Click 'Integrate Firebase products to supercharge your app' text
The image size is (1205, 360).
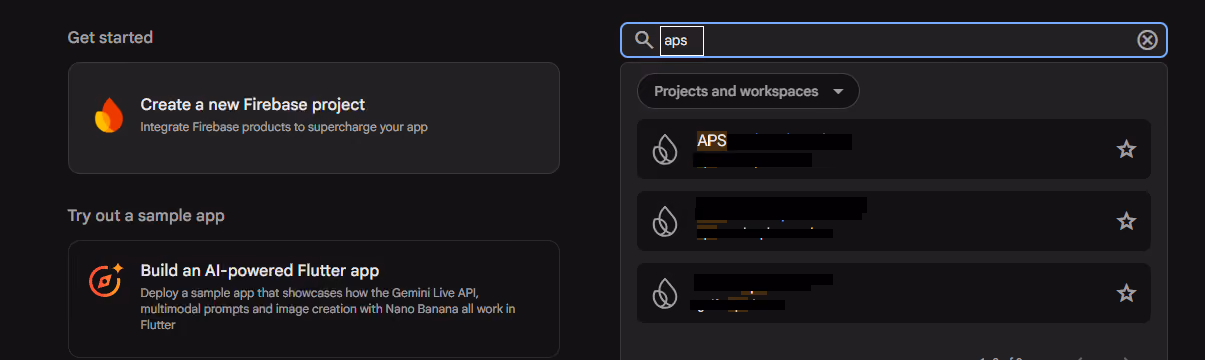[284, 127]
